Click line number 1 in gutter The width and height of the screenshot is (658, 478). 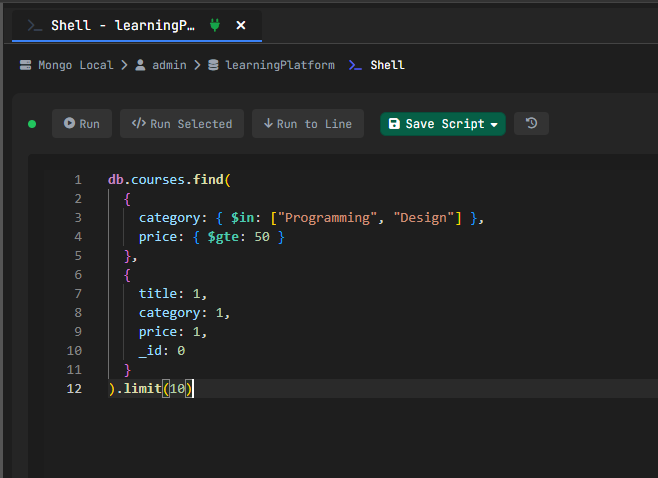coord(78,180)
